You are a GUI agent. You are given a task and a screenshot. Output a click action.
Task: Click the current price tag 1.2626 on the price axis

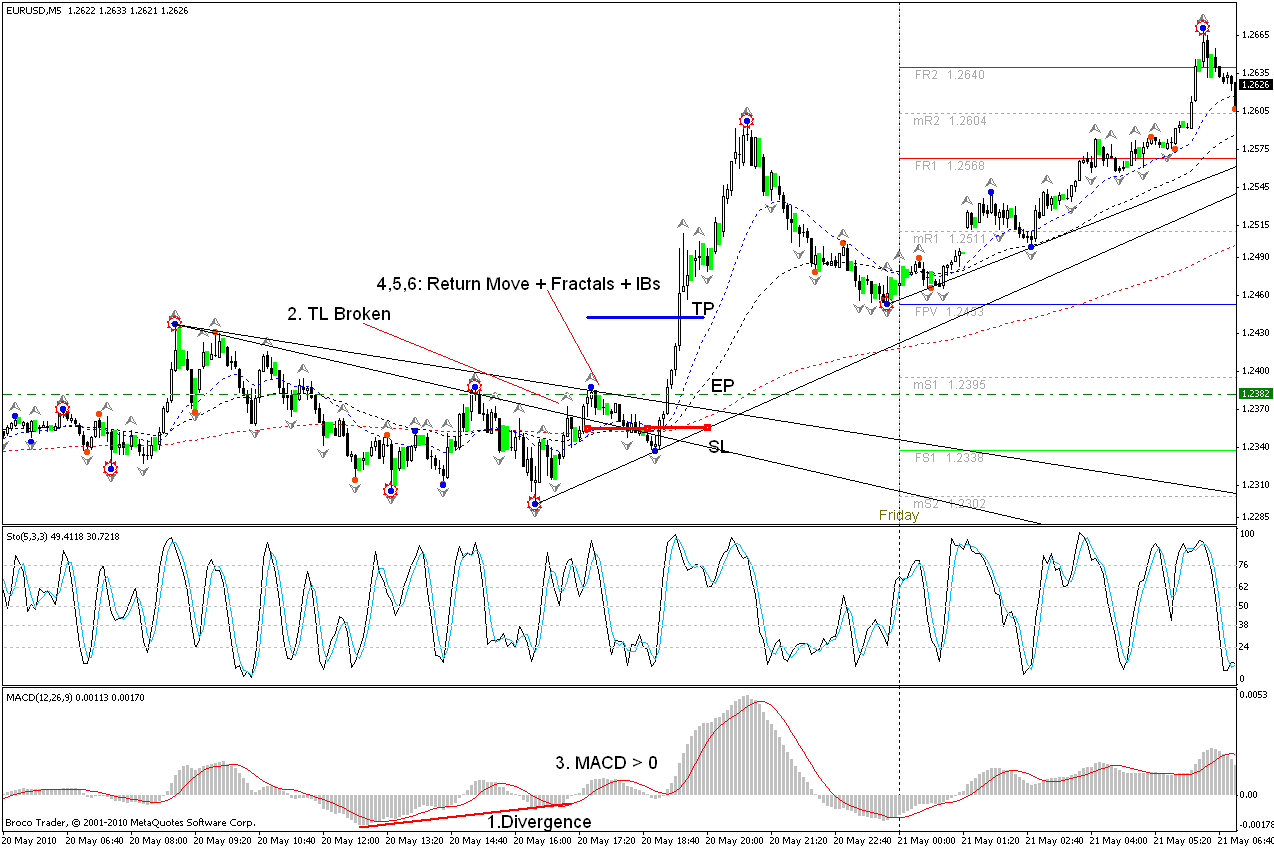pos(1254,85)
